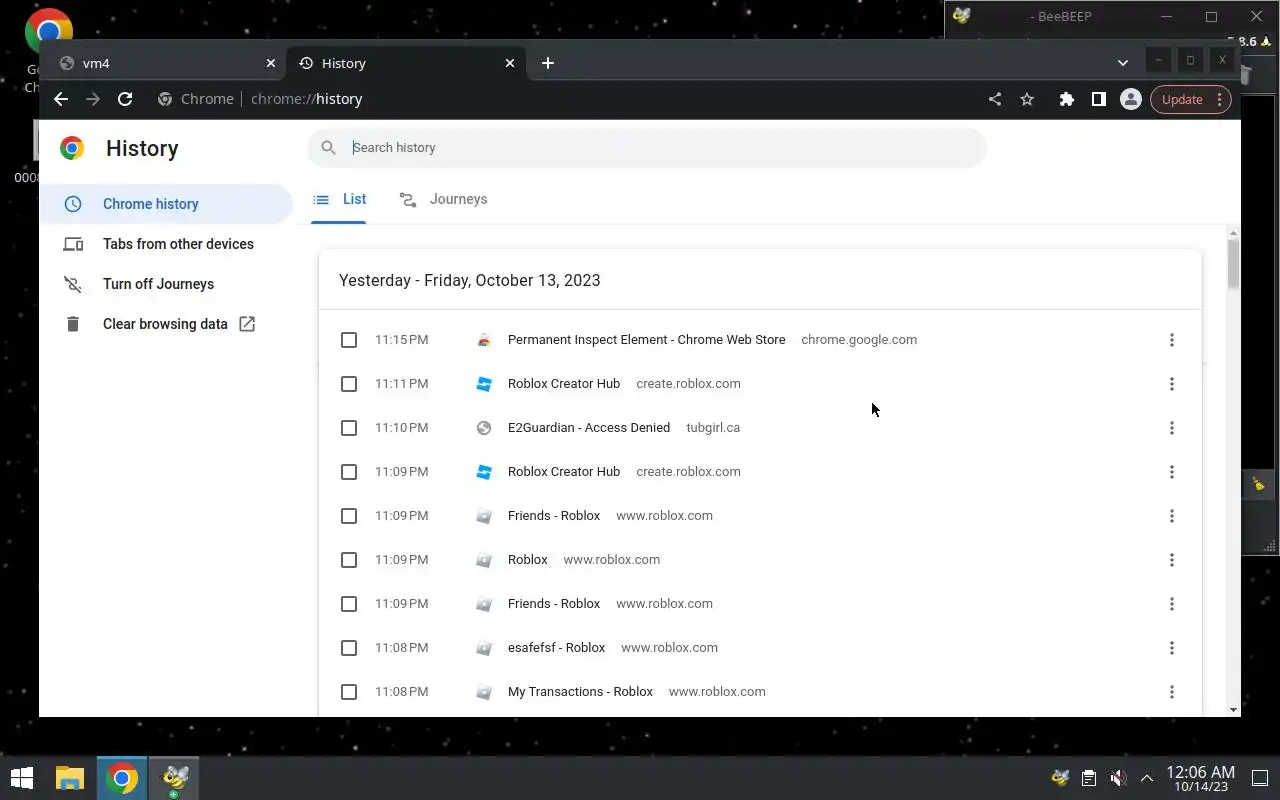Open Tabs from other devices
This screenshot has height=800, width=1280.
click(166, 244)
